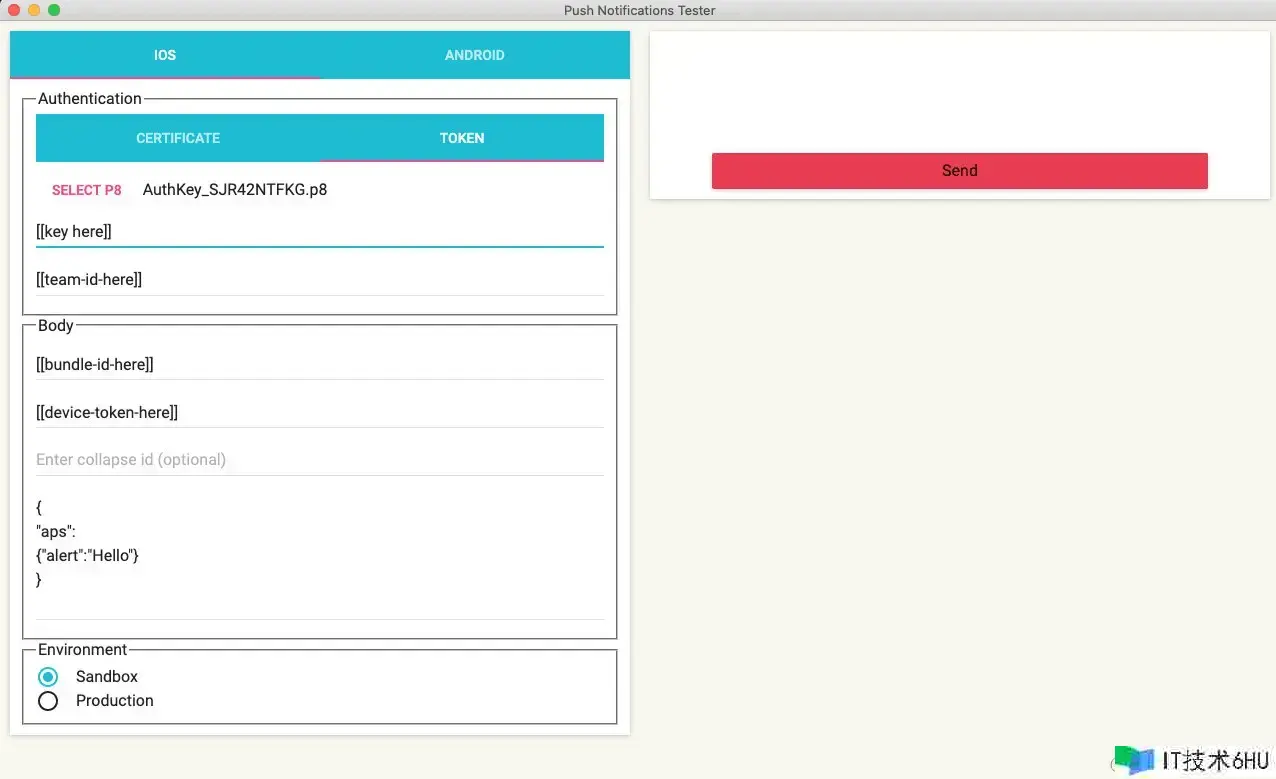The width and height of the screenshot is (1276, 779).
Task: Focus the device-token input field
Action: point(319,412)
